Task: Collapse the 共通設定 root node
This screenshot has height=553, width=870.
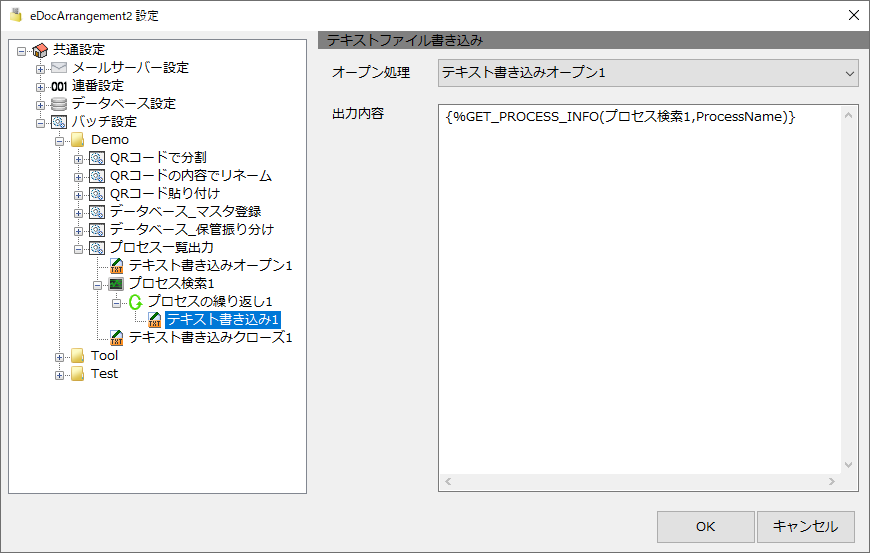Action: [x=22, y=52]
